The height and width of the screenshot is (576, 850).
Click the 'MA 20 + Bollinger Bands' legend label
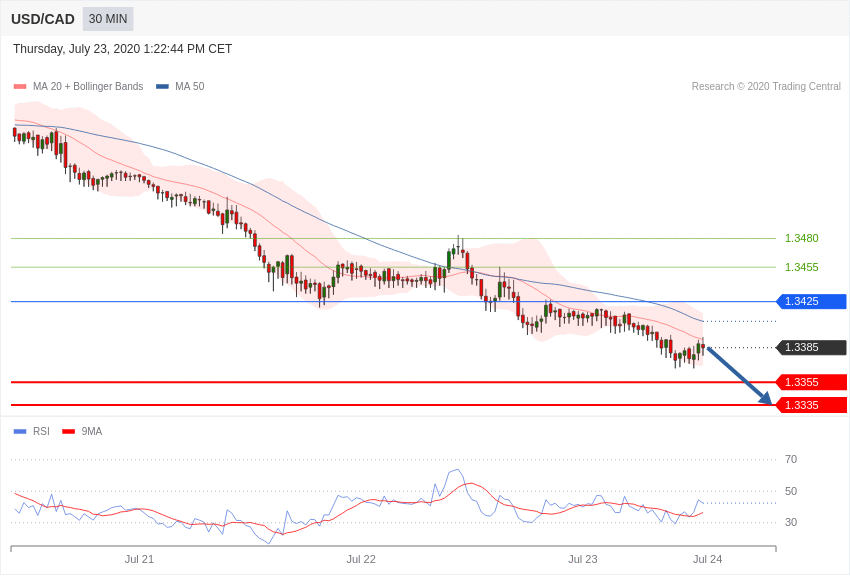(88, 87)
